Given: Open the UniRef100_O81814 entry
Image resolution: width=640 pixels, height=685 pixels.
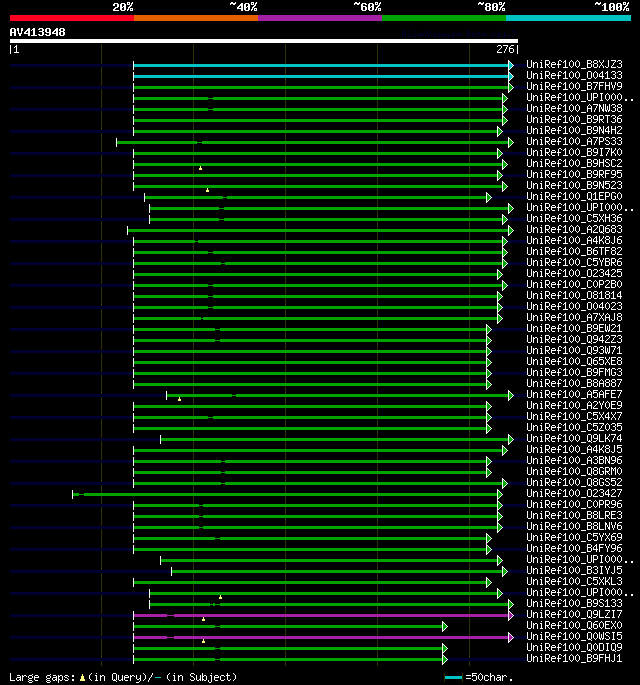Looking at the screenshot, I should pos(574,295).
